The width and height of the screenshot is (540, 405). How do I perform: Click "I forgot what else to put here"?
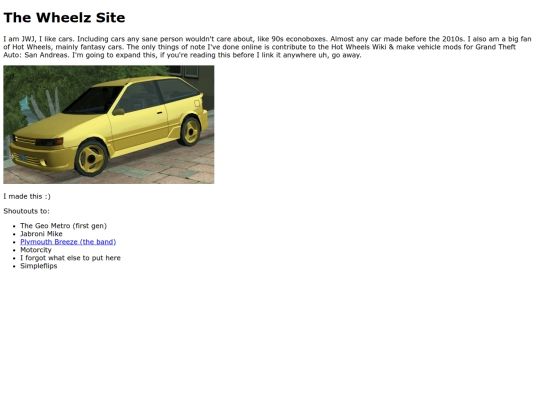pos(71,258)
